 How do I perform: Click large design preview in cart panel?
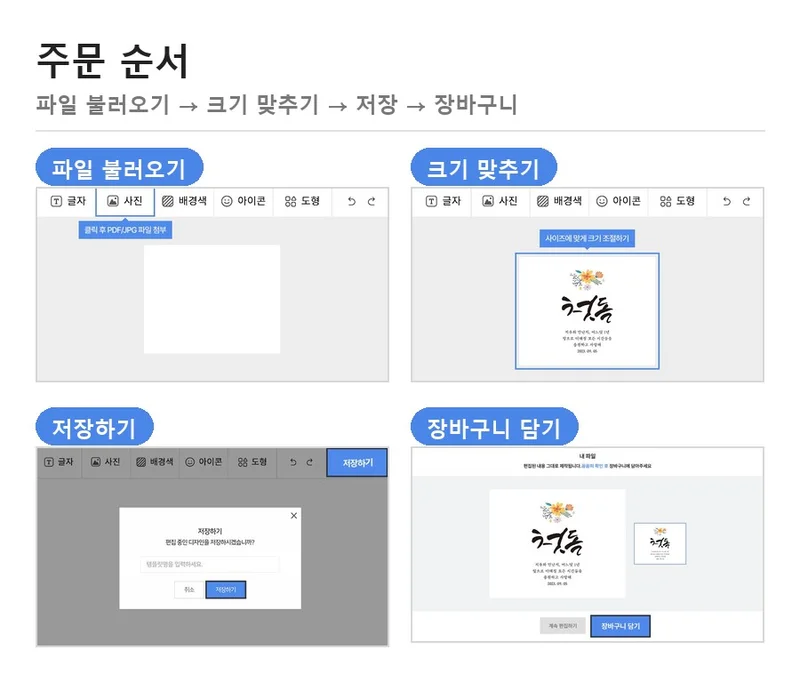coord(557,544)
